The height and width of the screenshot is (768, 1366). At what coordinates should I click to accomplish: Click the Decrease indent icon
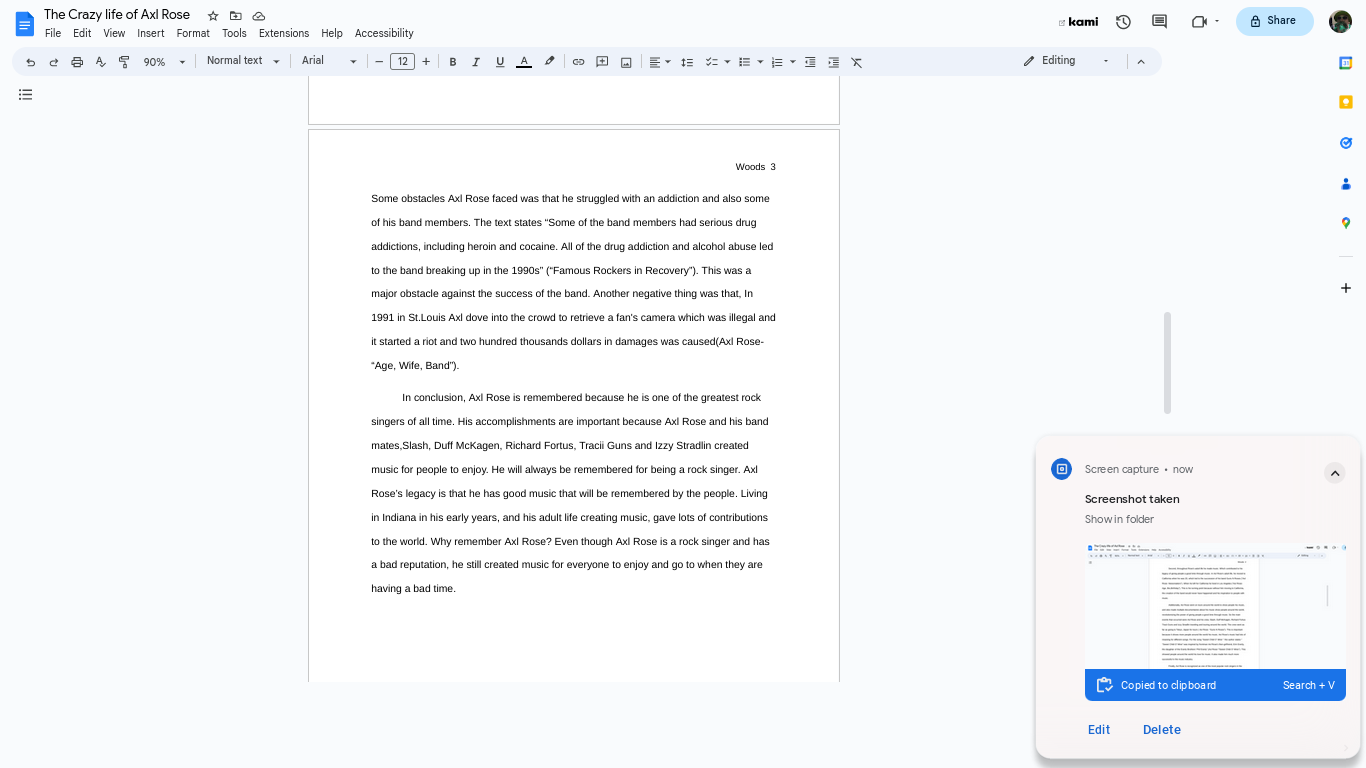(810, 62)
